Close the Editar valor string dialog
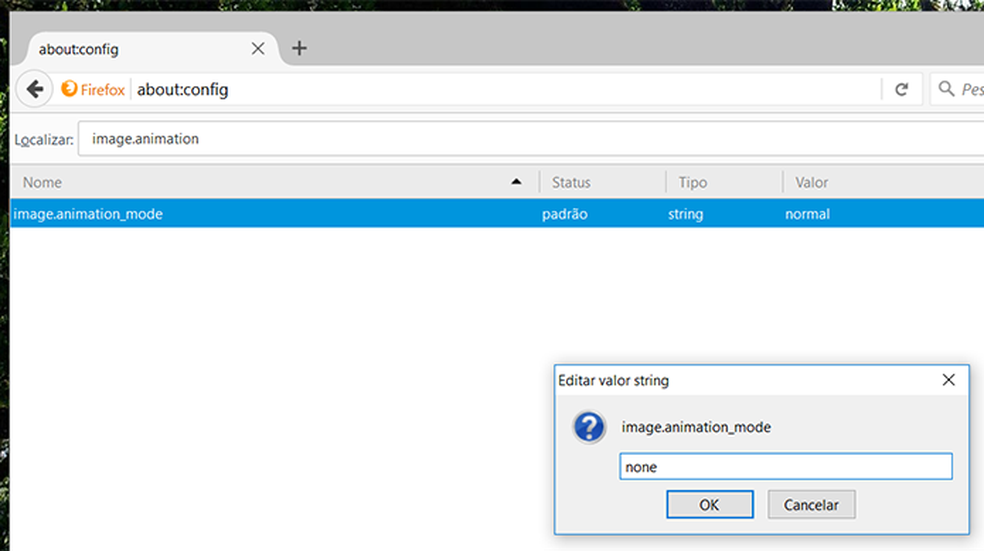 click(948, 380)
